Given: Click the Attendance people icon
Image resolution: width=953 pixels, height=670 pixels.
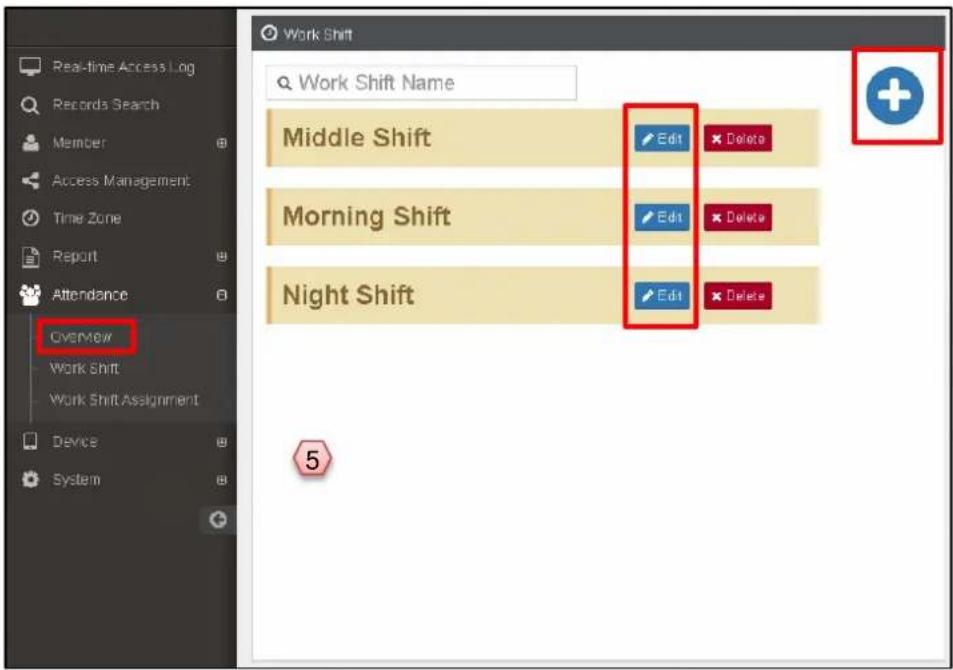Looking at the screenshot, I should point(30,295).
